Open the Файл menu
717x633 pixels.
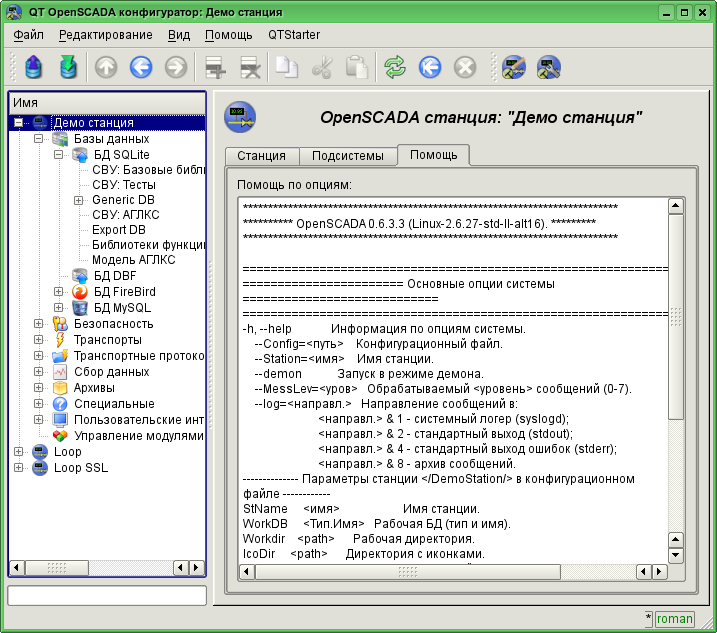tap(28, 35)
